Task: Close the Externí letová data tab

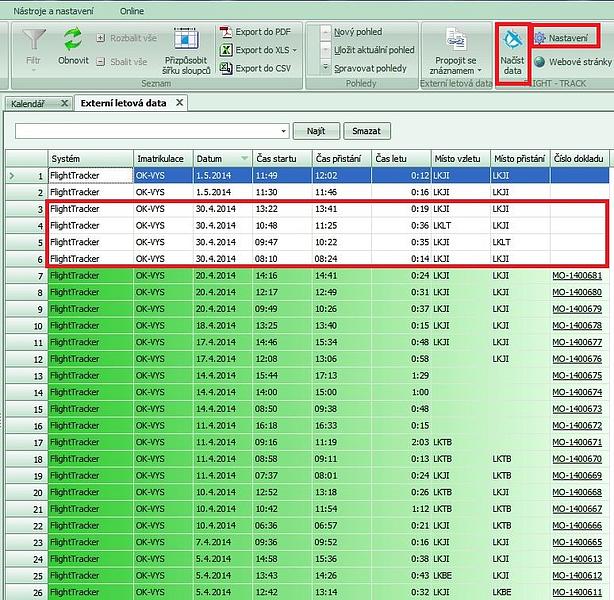Action: (180, 103)
